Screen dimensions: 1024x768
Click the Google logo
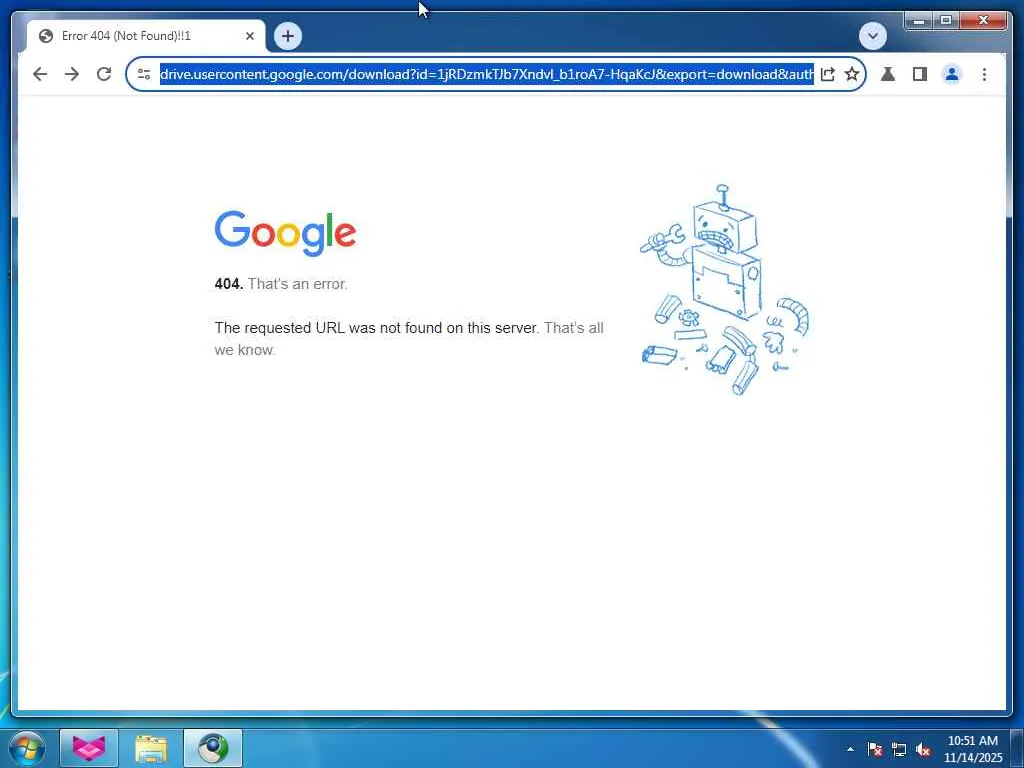click(285, 233)
